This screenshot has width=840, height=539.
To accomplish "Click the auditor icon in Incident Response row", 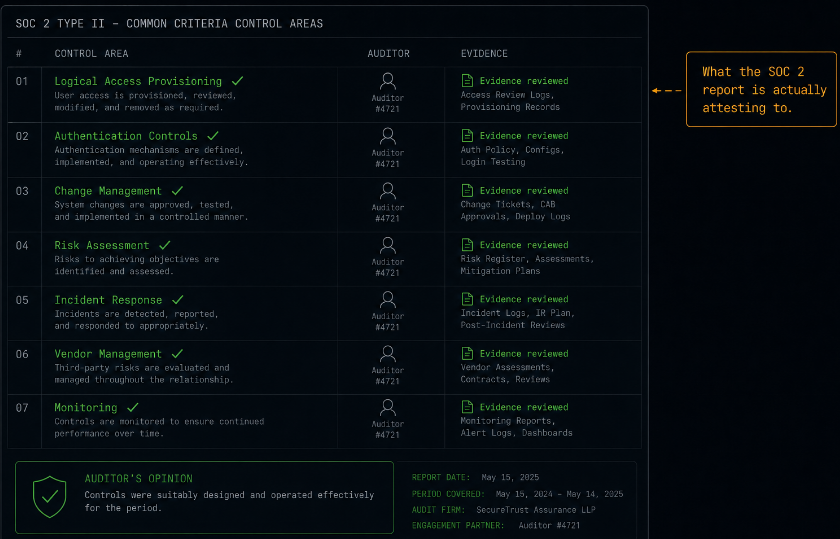I will click(x=388, y=300).
